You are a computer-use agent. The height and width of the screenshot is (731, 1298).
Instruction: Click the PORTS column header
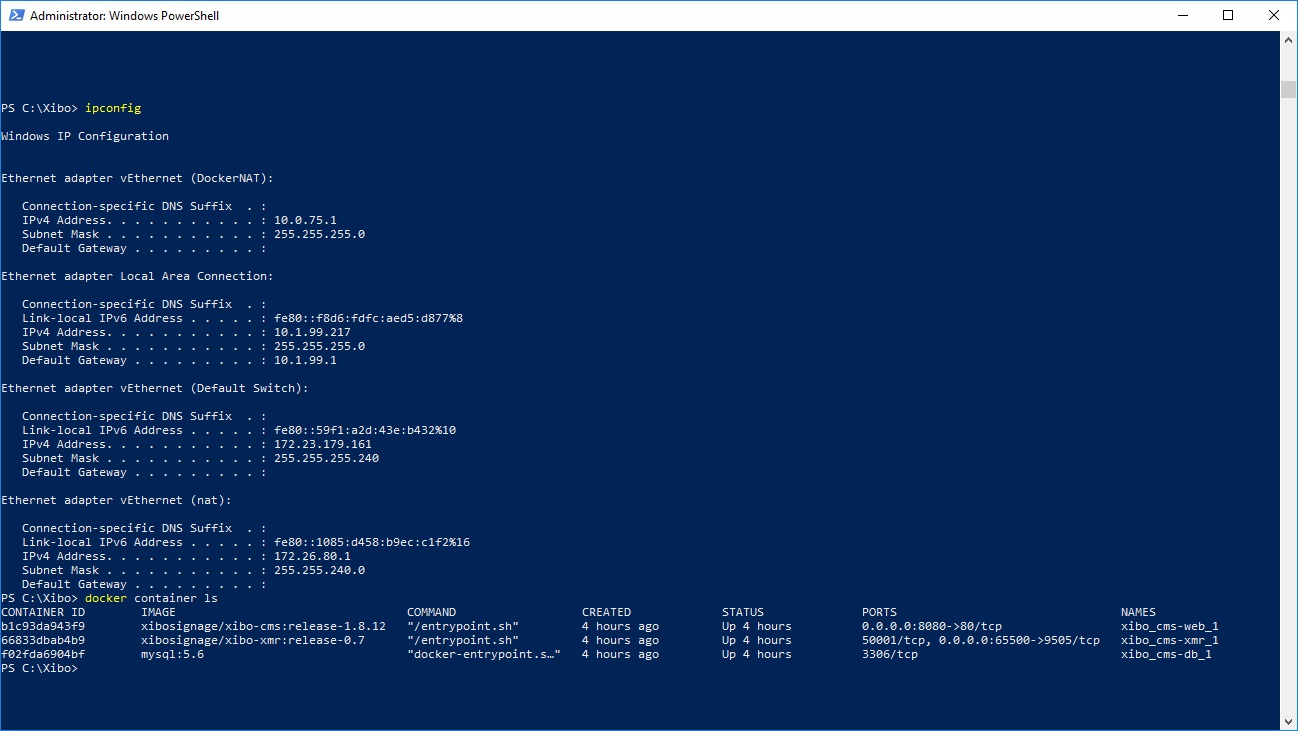(879, 612)
